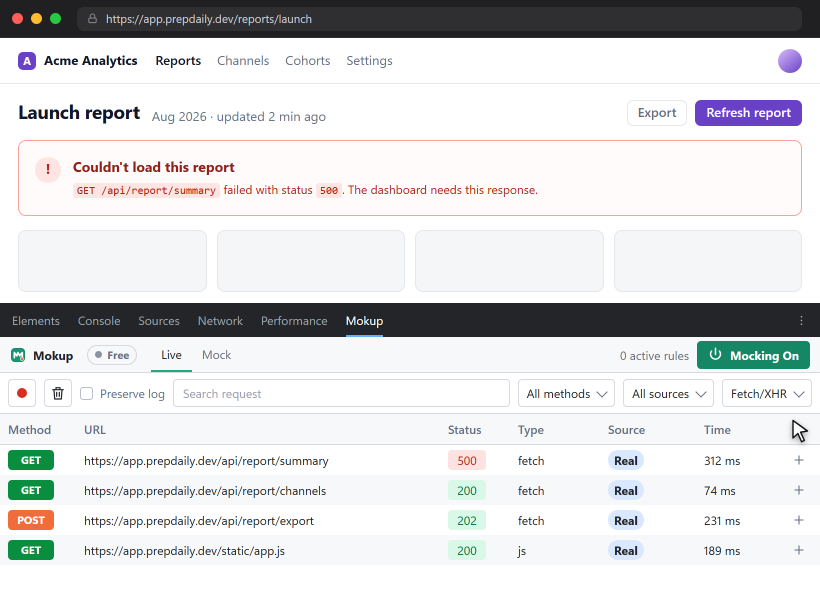This screenshot has height=600, width=820.
Task: Open the Channels nav item
Action: coord(243,61)
